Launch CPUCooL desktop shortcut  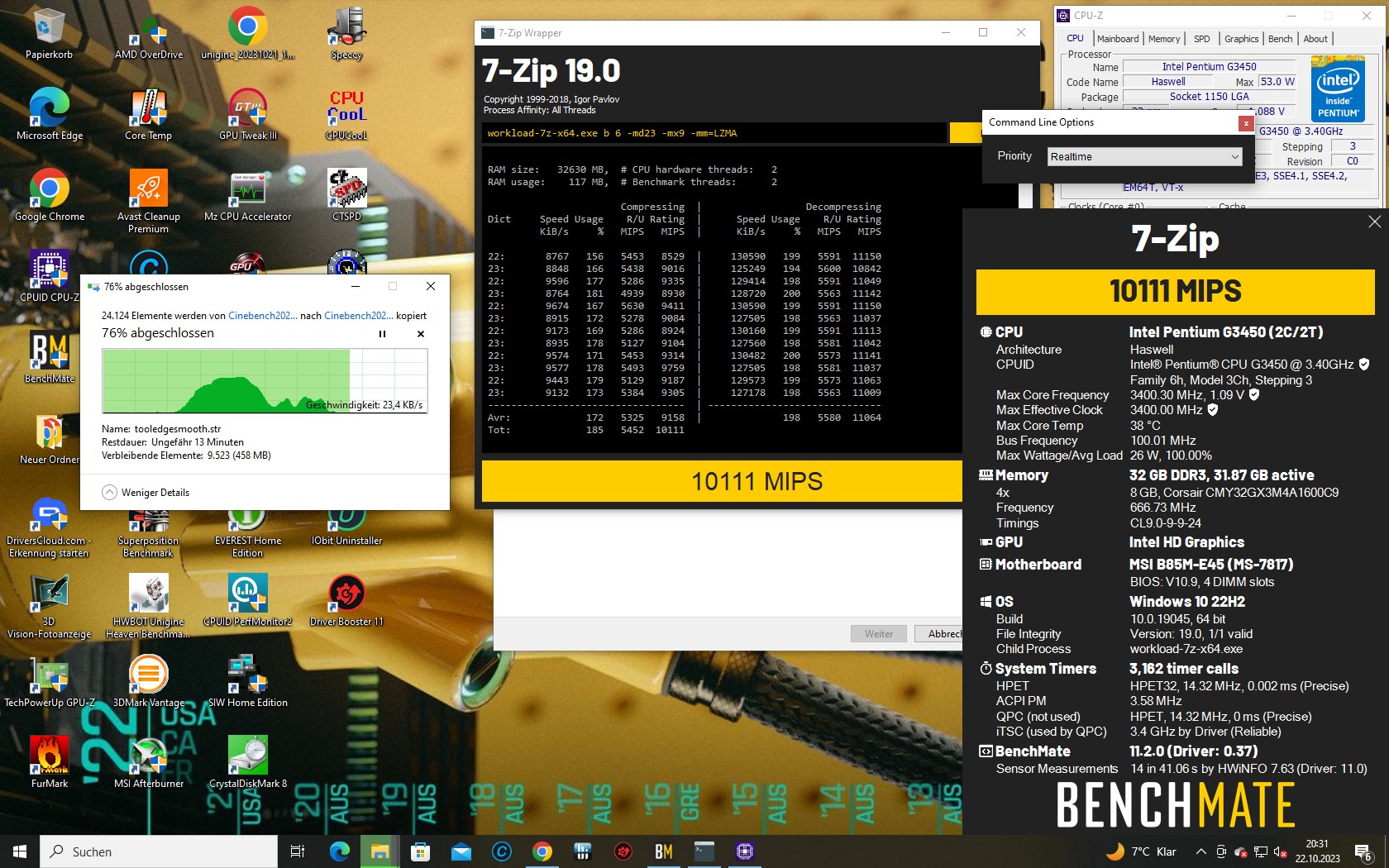347,114
